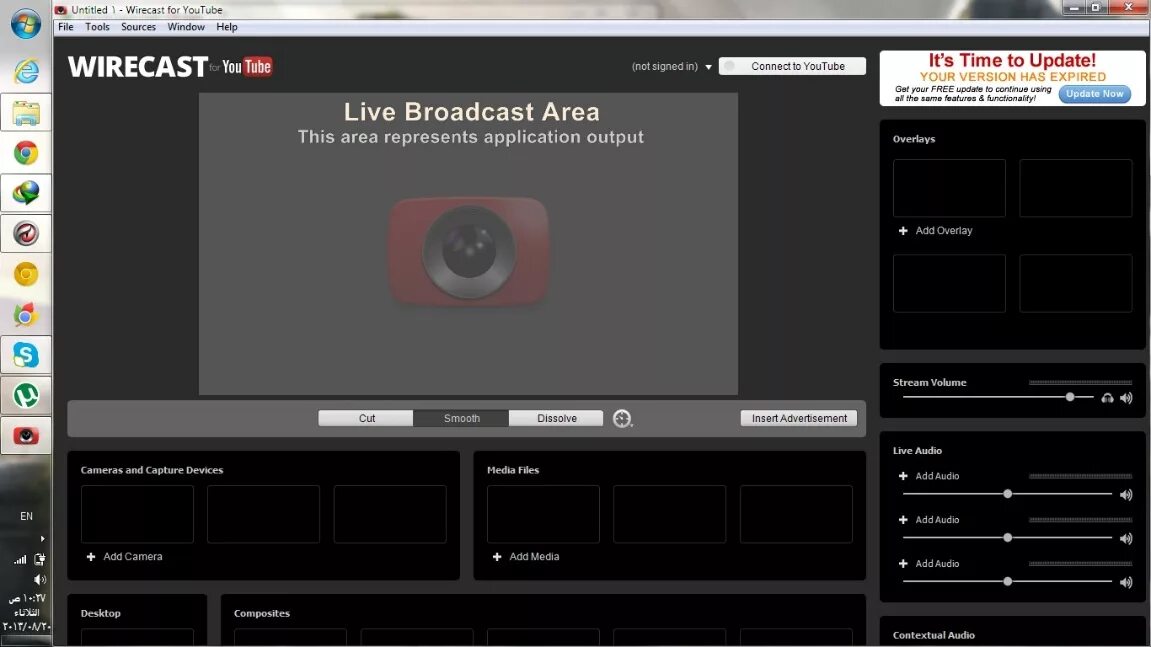Open the yellow Chrome Canary taskbar icon
The height and width of the screenshot is (647, 1151).
click(x=26, y=275)
